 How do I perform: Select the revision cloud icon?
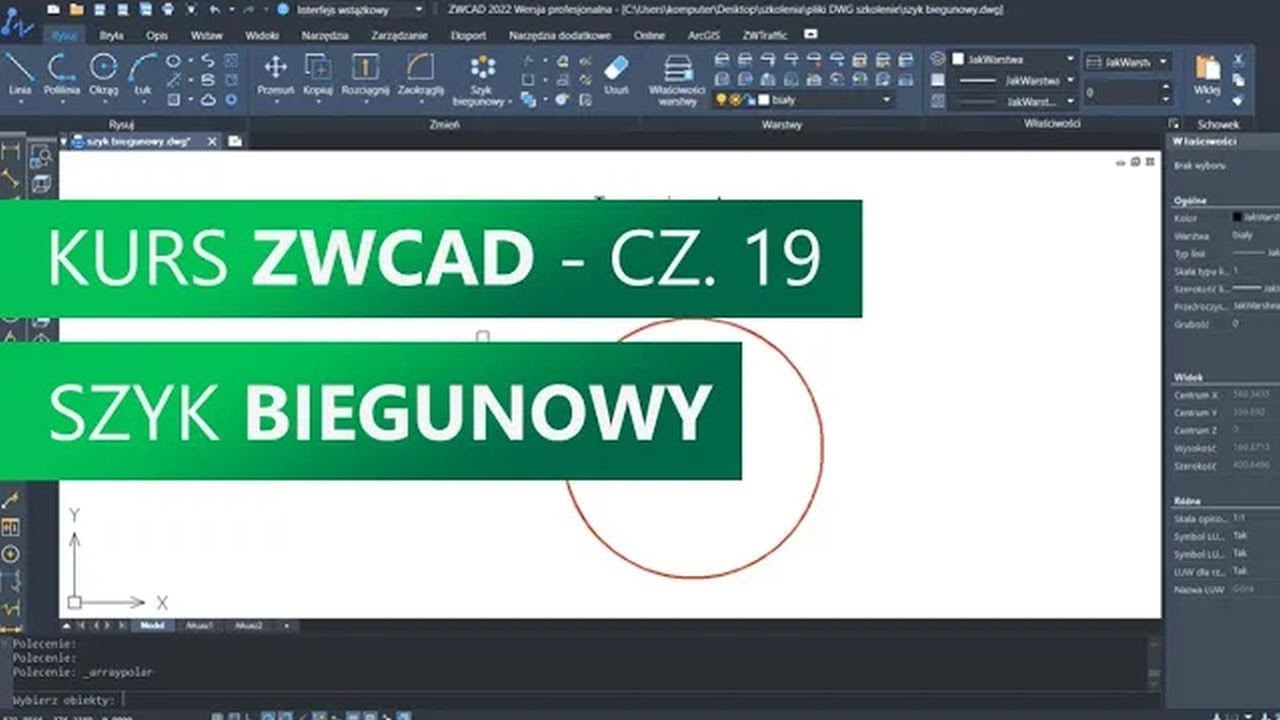[208, 99]
